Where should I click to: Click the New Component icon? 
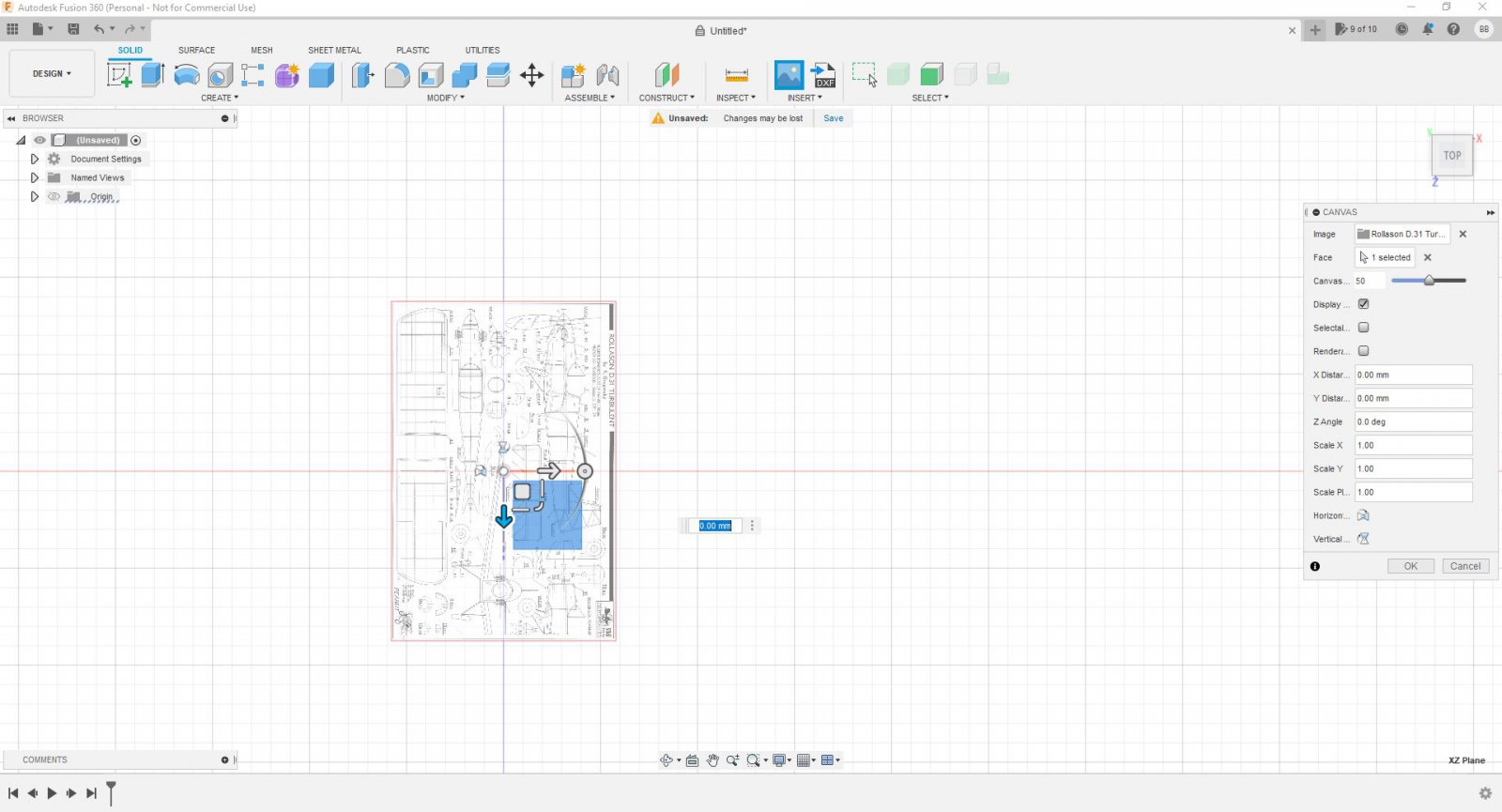click(x=573, y=75)
